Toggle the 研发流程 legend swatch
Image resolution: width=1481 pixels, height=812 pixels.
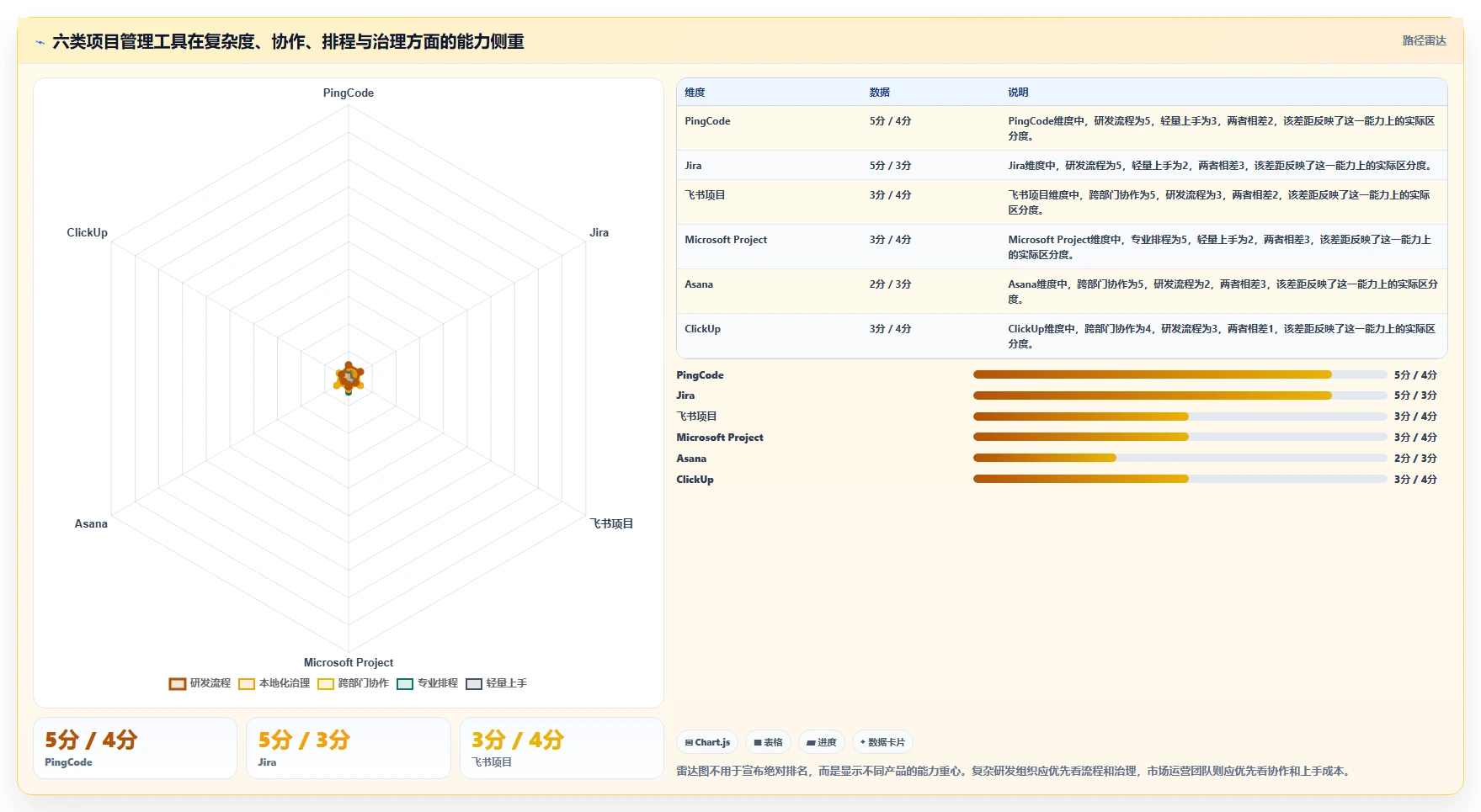point(177,684)
